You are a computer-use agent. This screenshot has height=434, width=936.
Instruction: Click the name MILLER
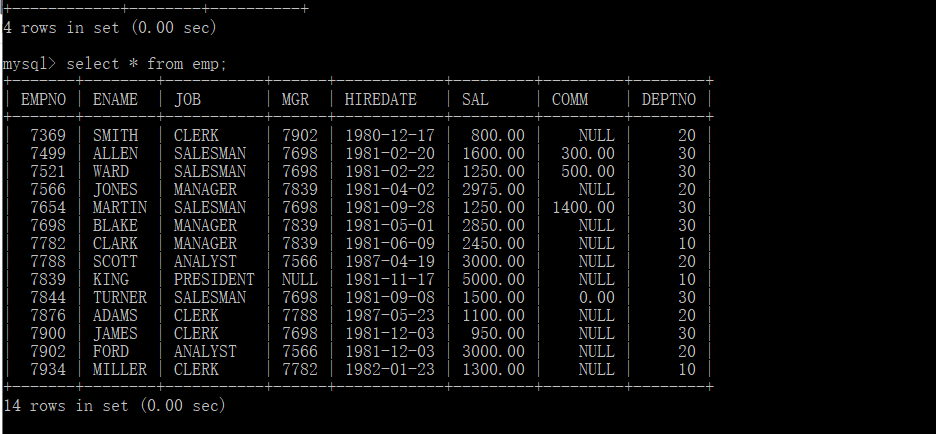[119, 370]
